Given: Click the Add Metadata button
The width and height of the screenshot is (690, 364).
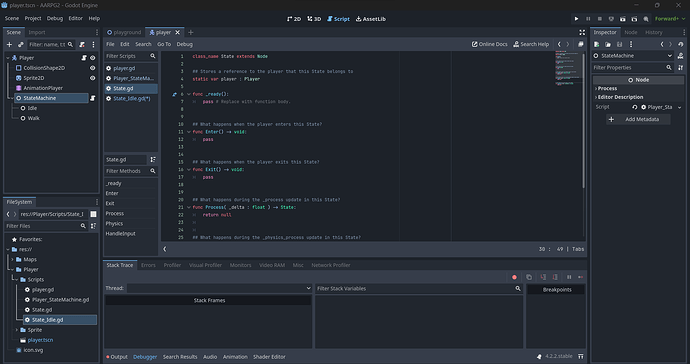Looking at the screenshot, I should (638, 119).
